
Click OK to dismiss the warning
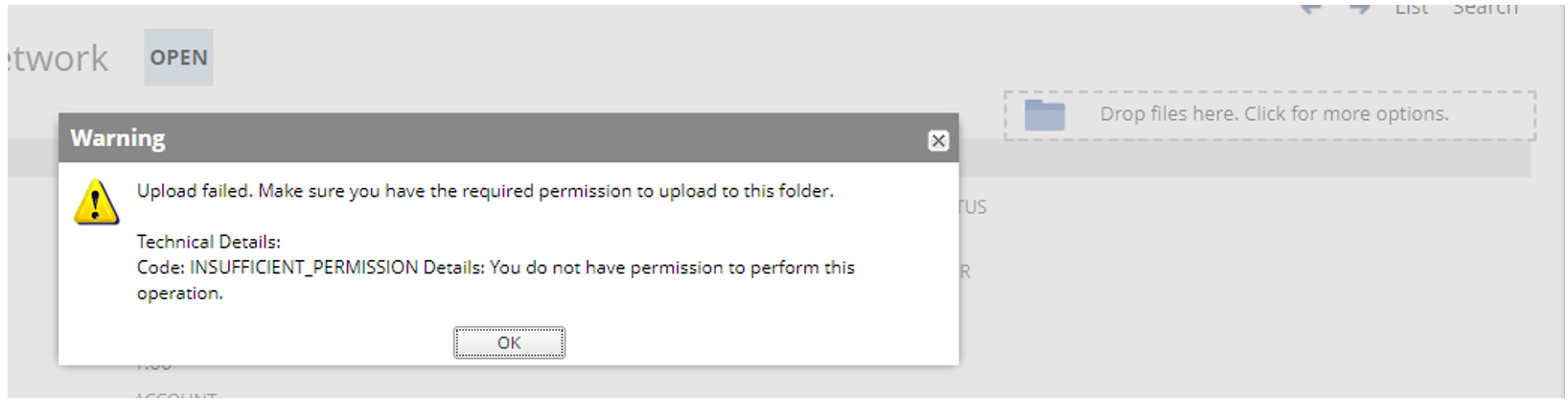pos(509,343)
